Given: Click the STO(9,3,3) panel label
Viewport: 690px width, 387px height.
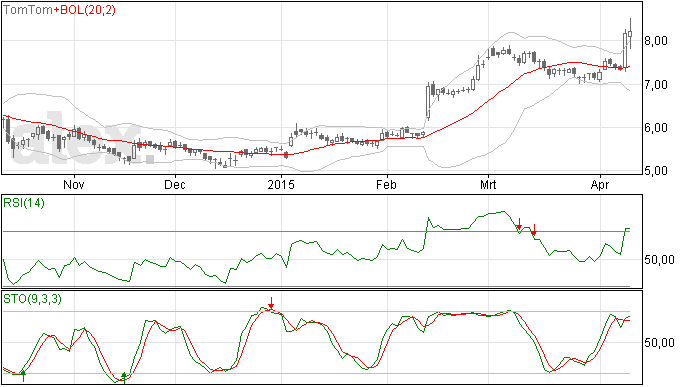Looking at the screenshot, I should coord(32,299).
